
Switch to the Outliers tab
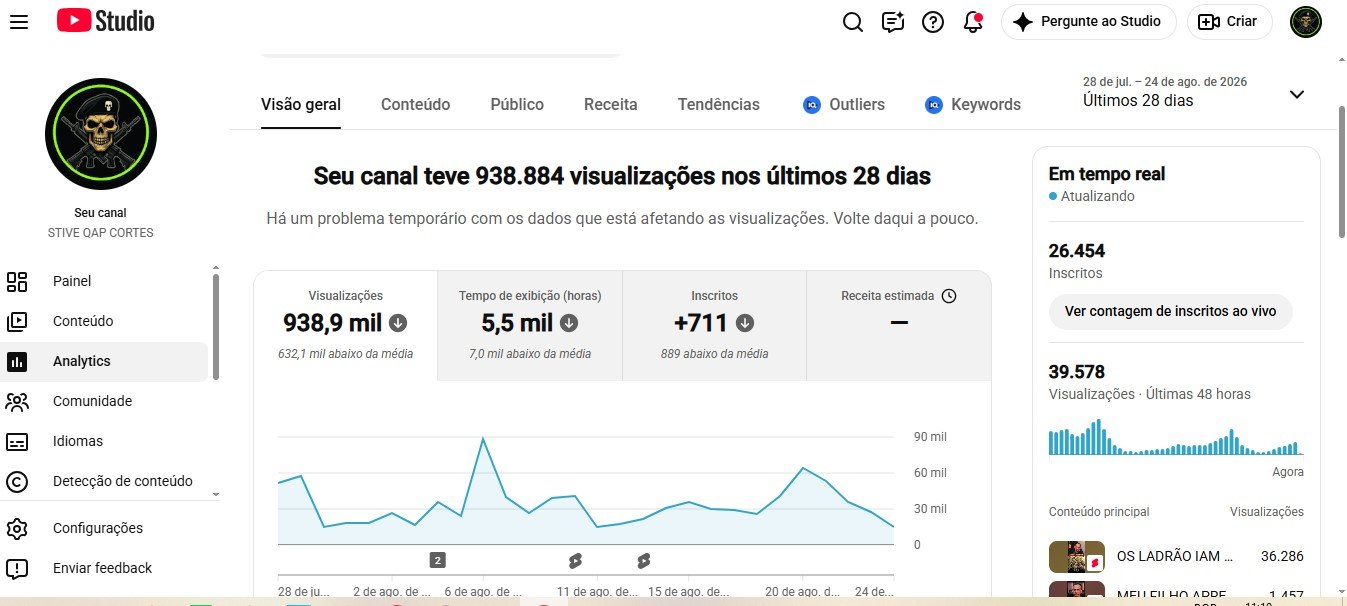click(x=844, y=104)
